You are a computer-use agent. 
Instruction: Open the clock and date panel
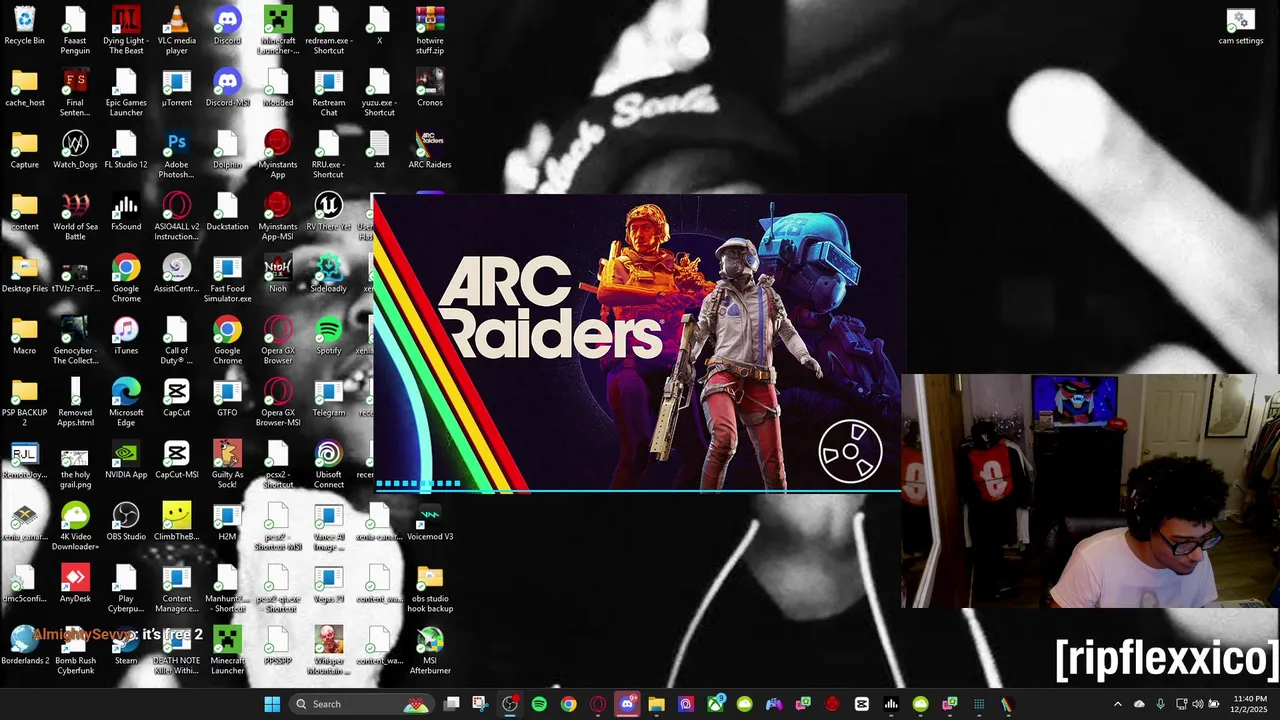1249,704
